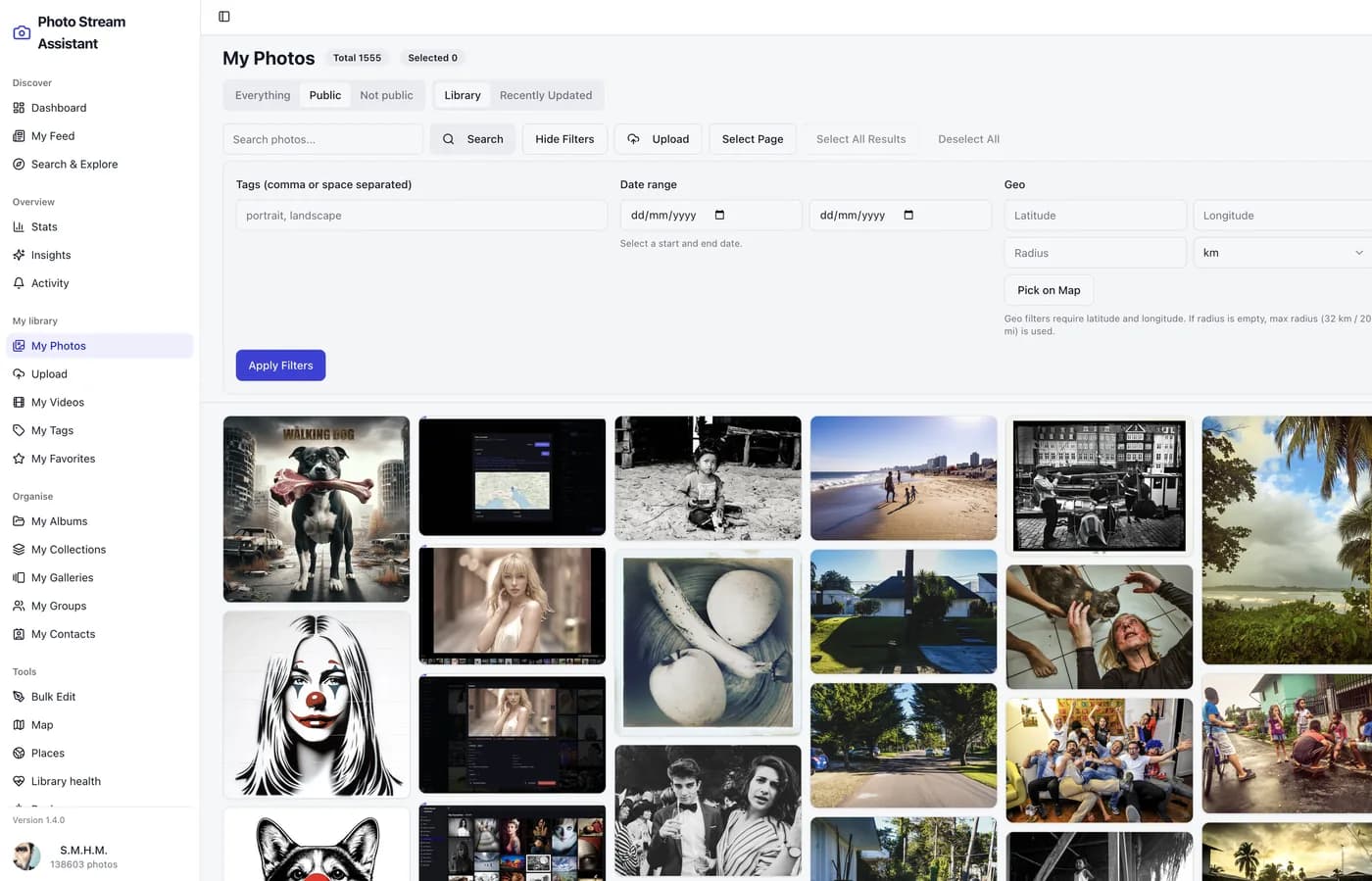Click the My Favorites star icon
This screenshot has width=1372, height=881.
tap(19, 459)
